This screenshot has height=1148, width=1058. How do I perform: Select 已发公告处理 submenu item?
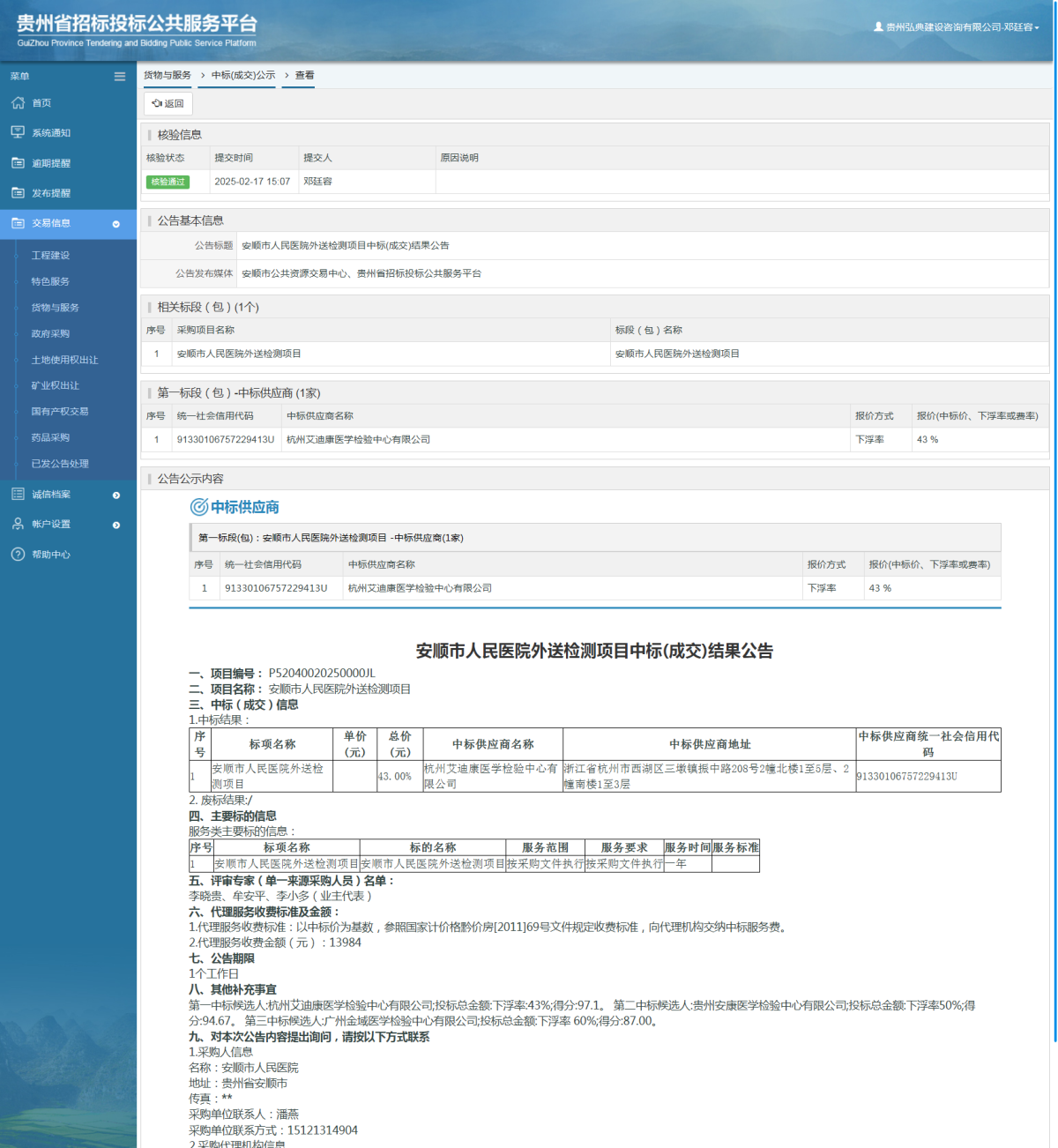click(60, 463)
